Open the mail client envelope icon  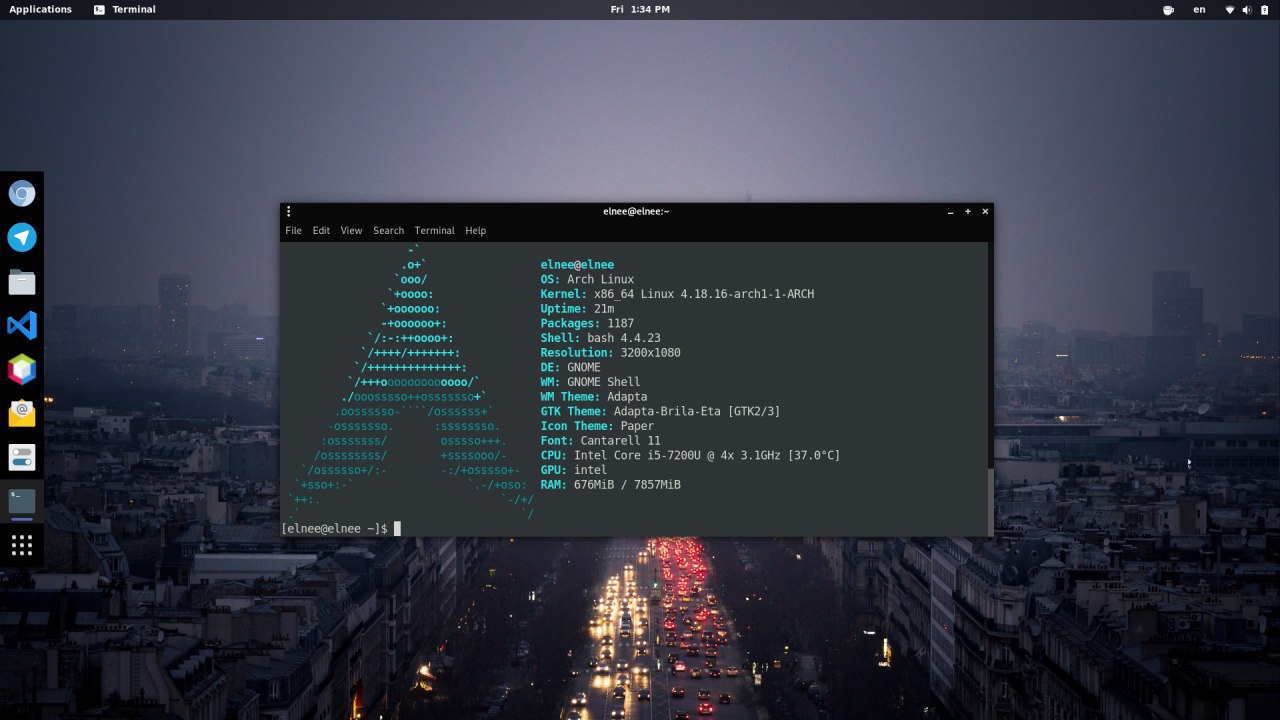(x=22, y=413)
